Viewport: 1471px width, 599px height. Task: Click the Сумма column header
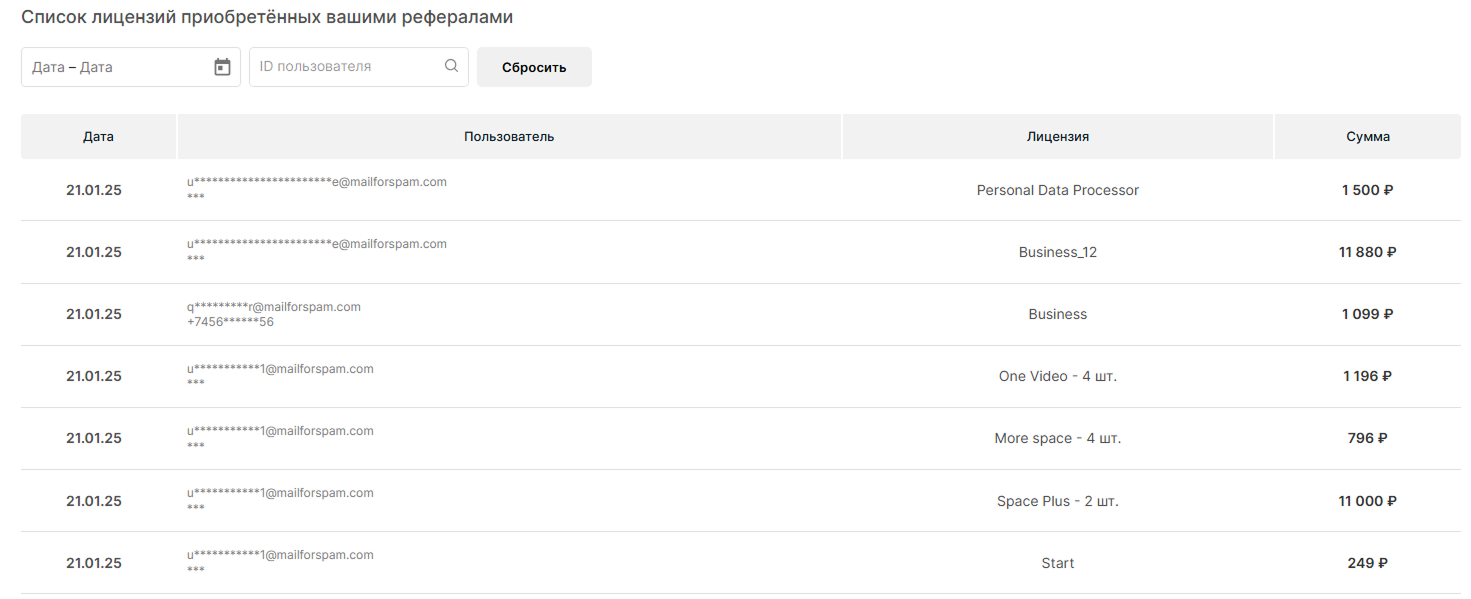tap(1368, 136)
